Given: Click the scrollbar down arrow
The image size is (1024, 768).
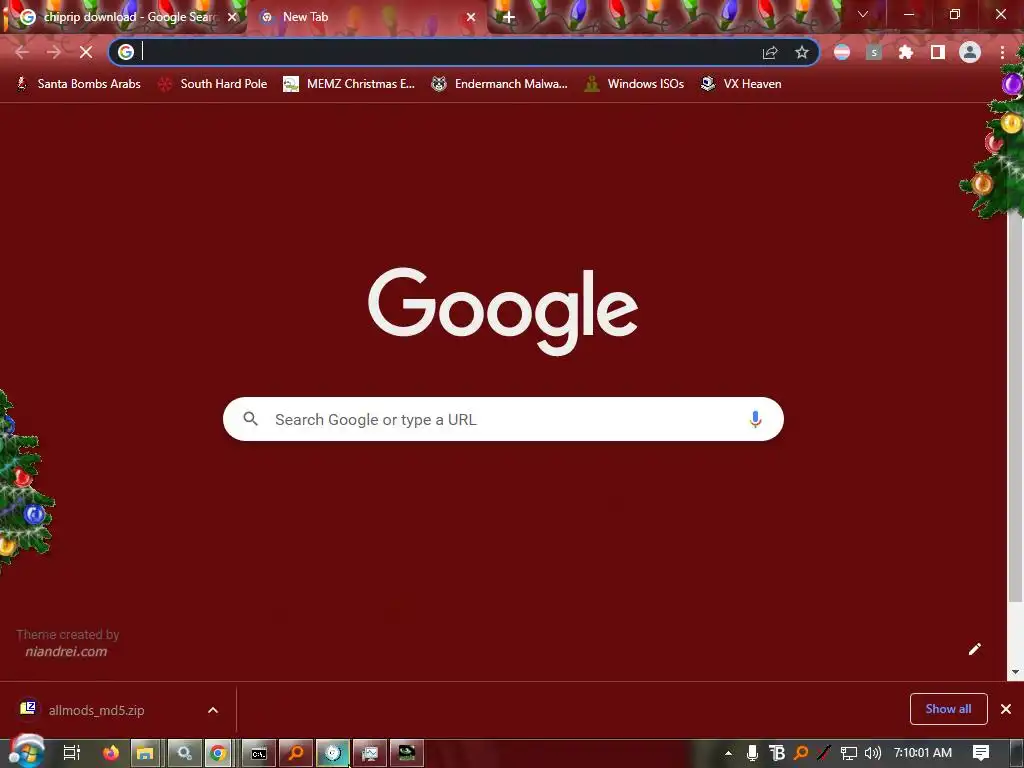Looking at the screenshot, I should pyautogui.click(x=1015, y=672).
